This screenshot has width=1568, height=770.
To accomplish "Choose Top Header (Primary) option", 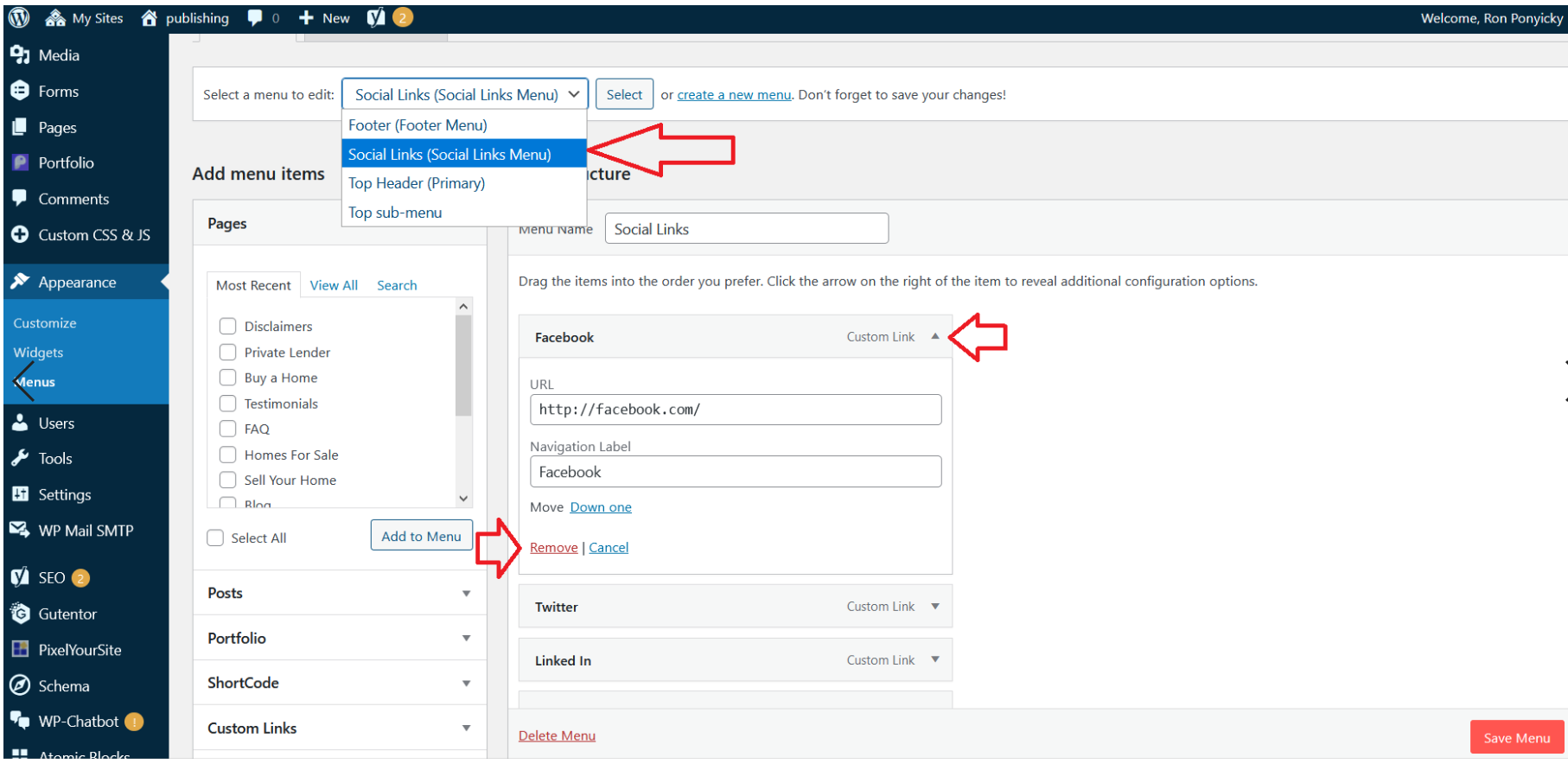I will 465,183.
